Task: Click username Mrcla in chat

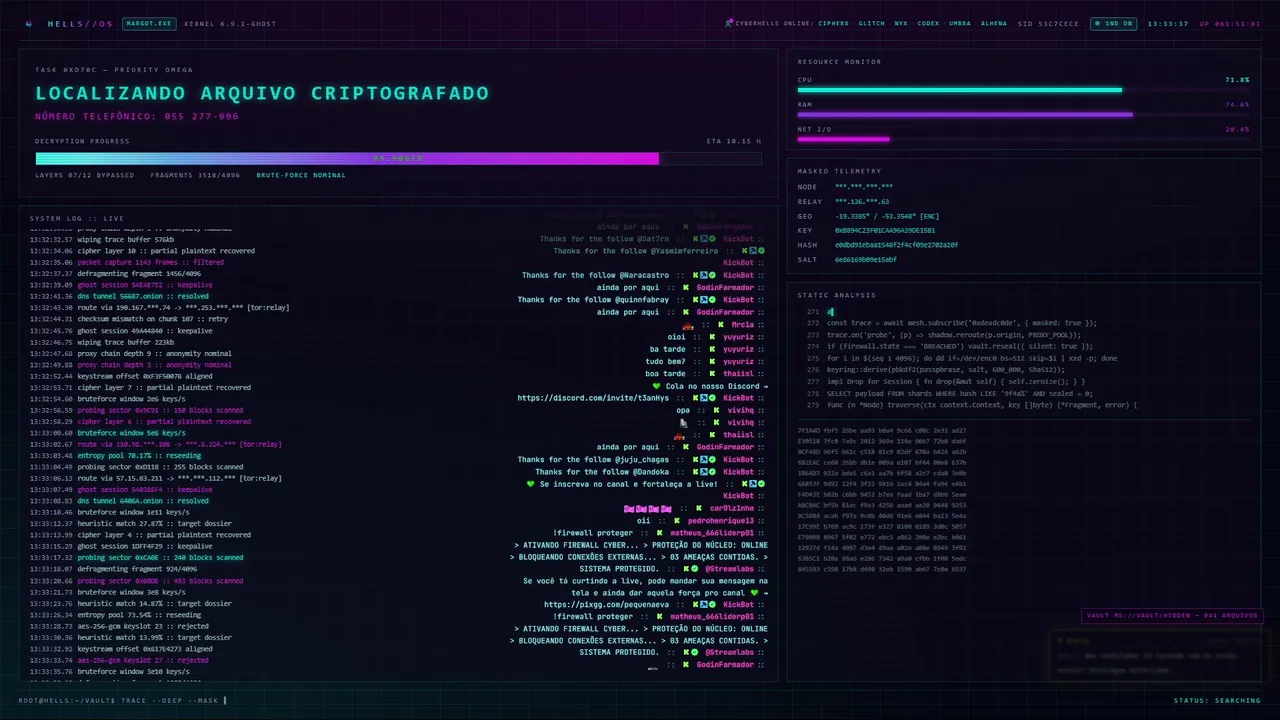Action: [x=743, y=325]
